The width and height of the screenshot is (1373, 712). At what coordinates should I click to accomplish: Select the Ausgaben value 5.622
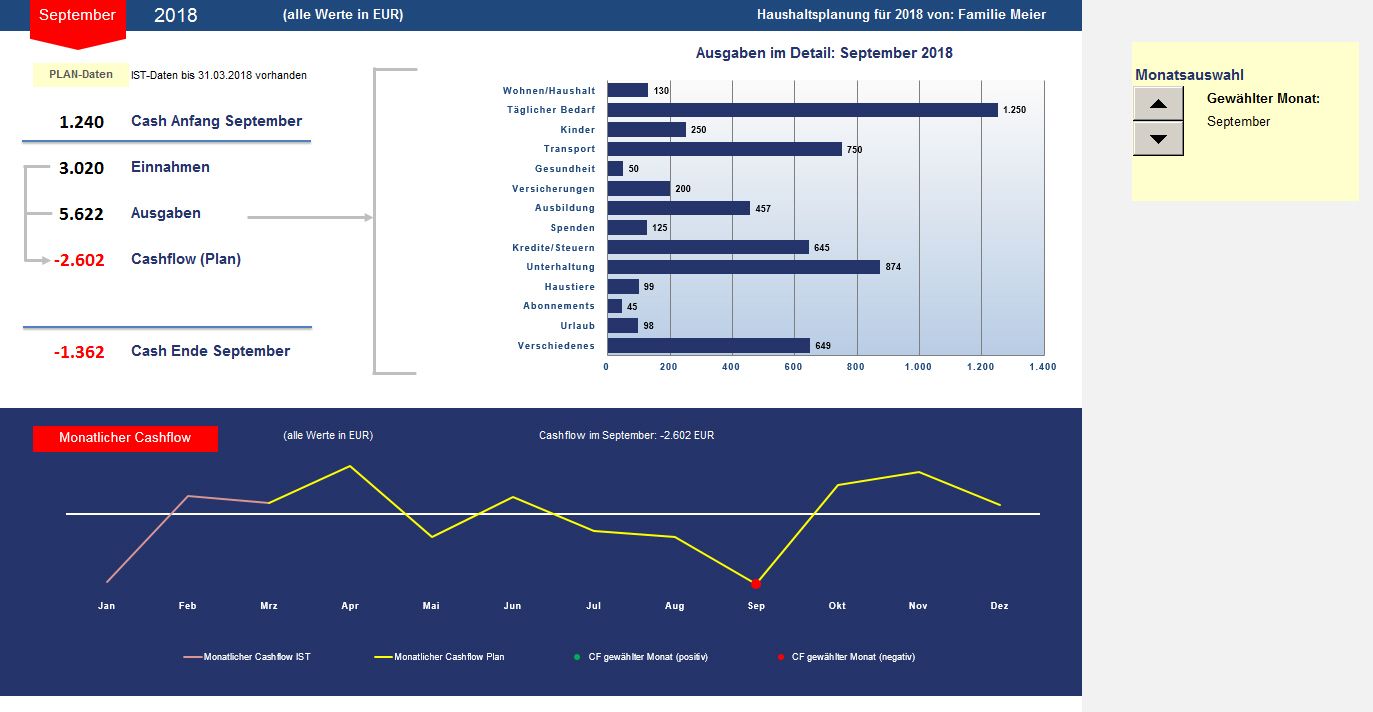(81, 214)
